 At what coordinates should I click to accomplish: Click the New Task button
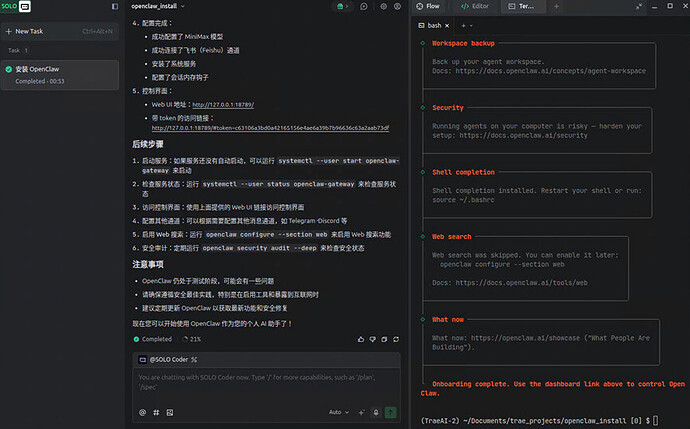pos(30,31)
